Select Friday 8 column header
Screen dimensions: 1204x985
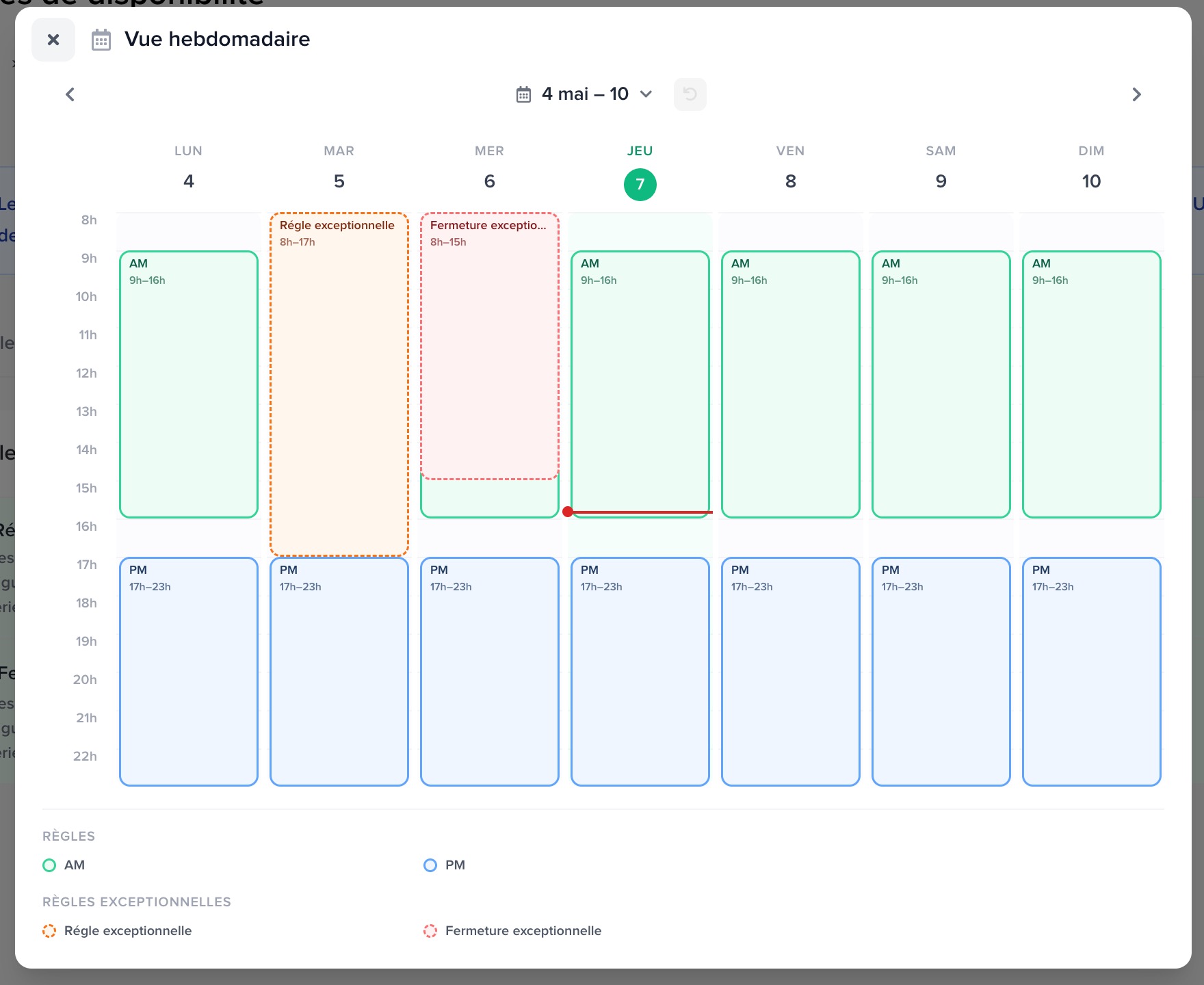coord(791,168)
